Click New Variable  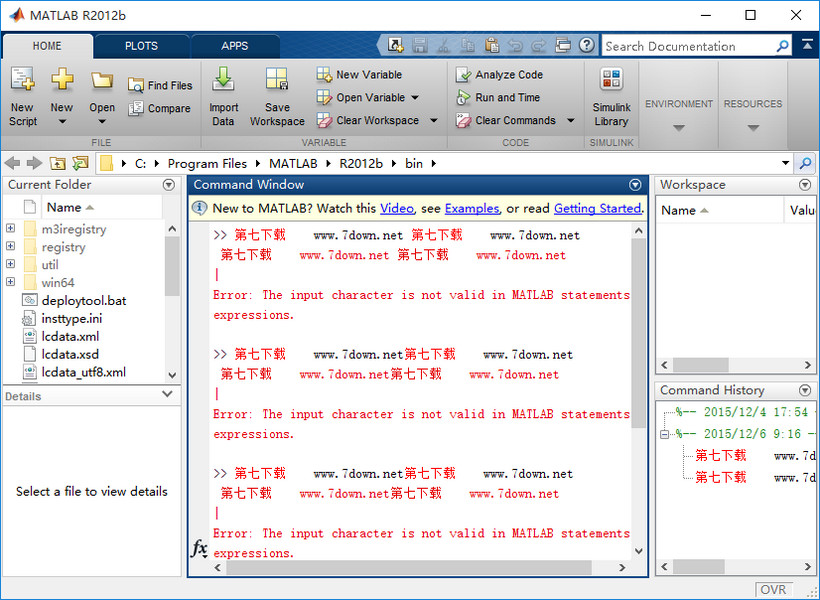(359, 75)
